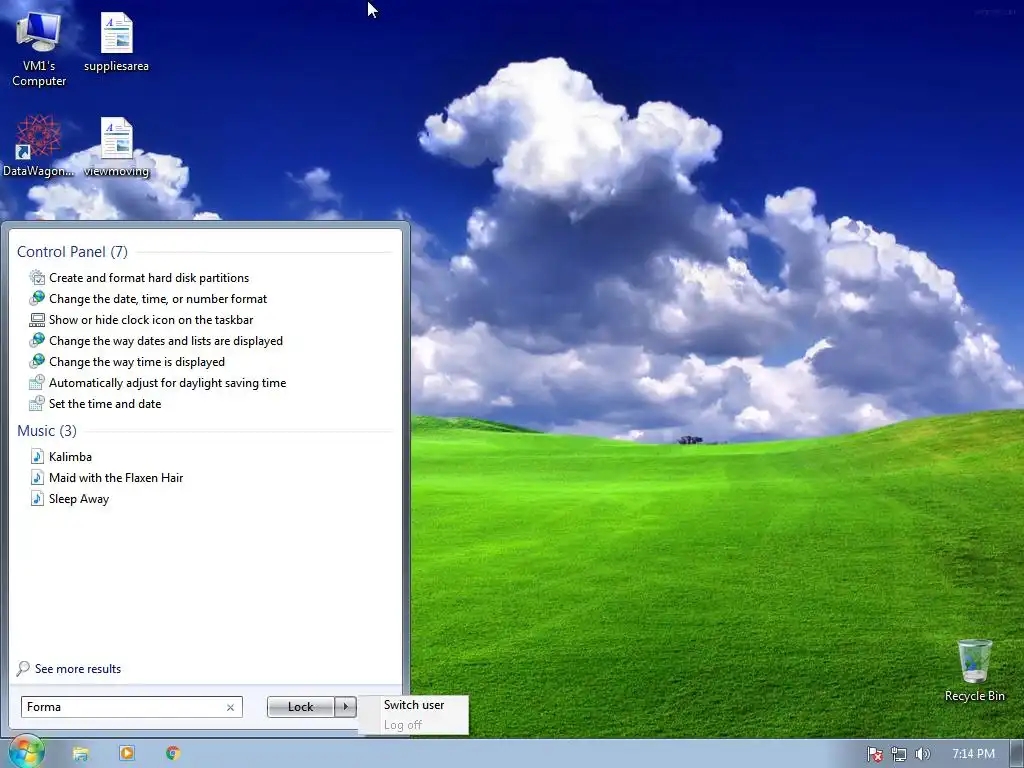Click the Windows Start orb

[25, 752]
